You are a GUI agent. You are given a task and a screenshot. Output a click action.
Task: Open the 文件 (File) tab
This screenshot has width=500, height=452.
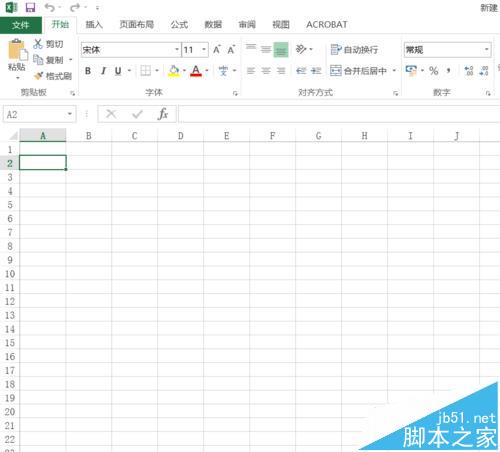tap(21, 25)
